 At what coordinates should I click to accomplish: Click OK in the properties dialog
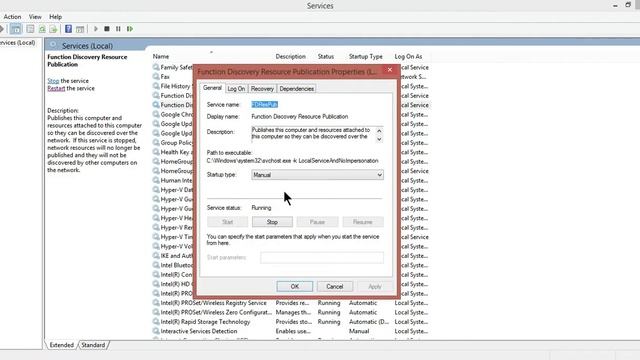(x=295, y=287)
